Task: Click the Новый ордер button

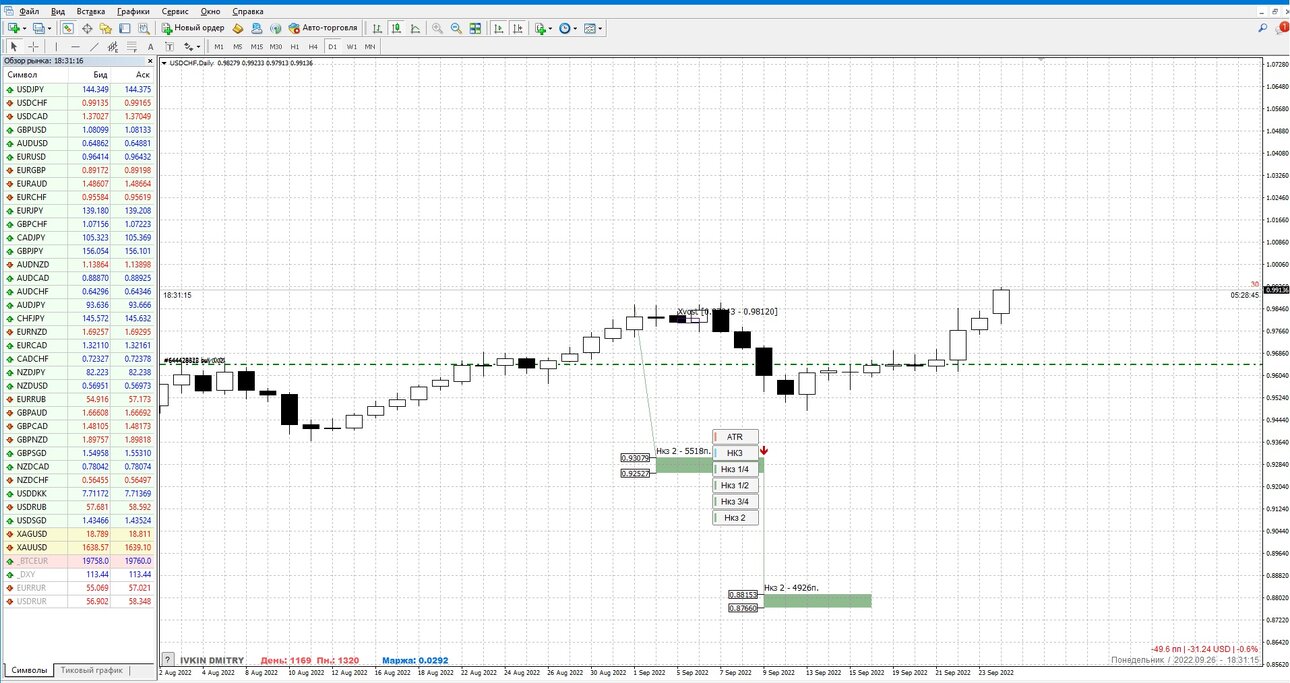Action: click(194, 28)
